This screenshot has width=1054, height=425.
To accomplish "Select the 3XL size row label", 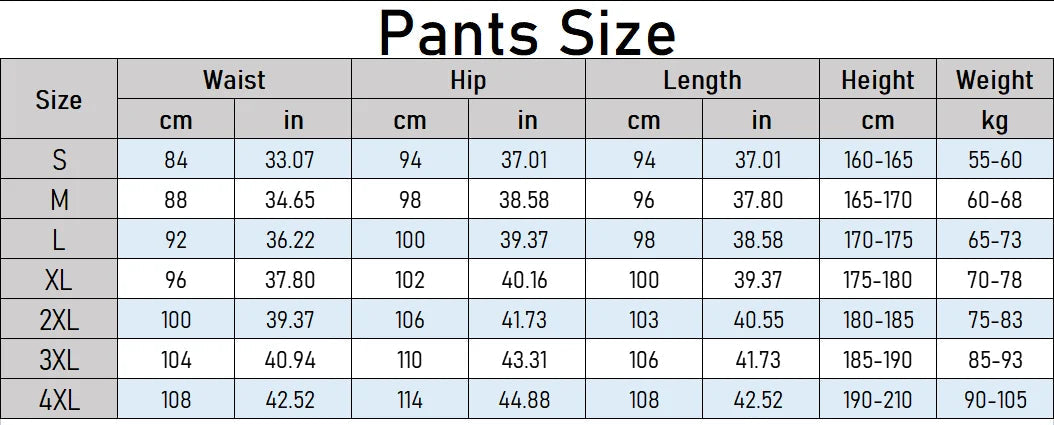I will [x=59, y=360].
